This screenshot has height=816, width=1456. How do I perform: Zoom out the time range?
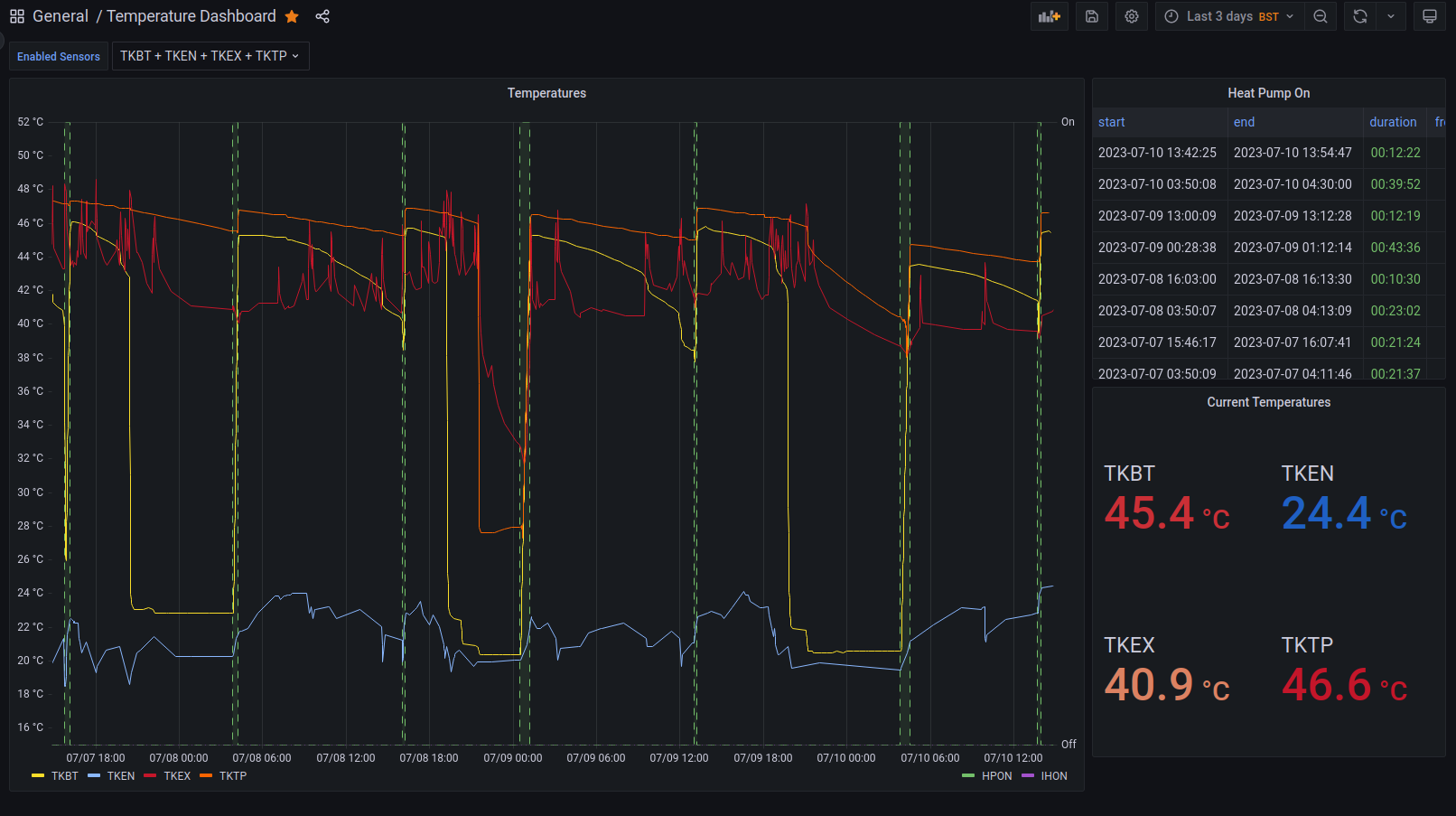1321,16
